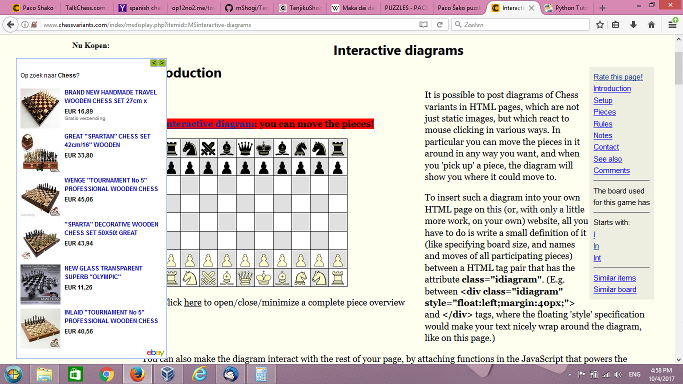The height and width of the screenshot is (384, 683).
Task: Open the 'Similar items' link
Action: tap(615, 278)
